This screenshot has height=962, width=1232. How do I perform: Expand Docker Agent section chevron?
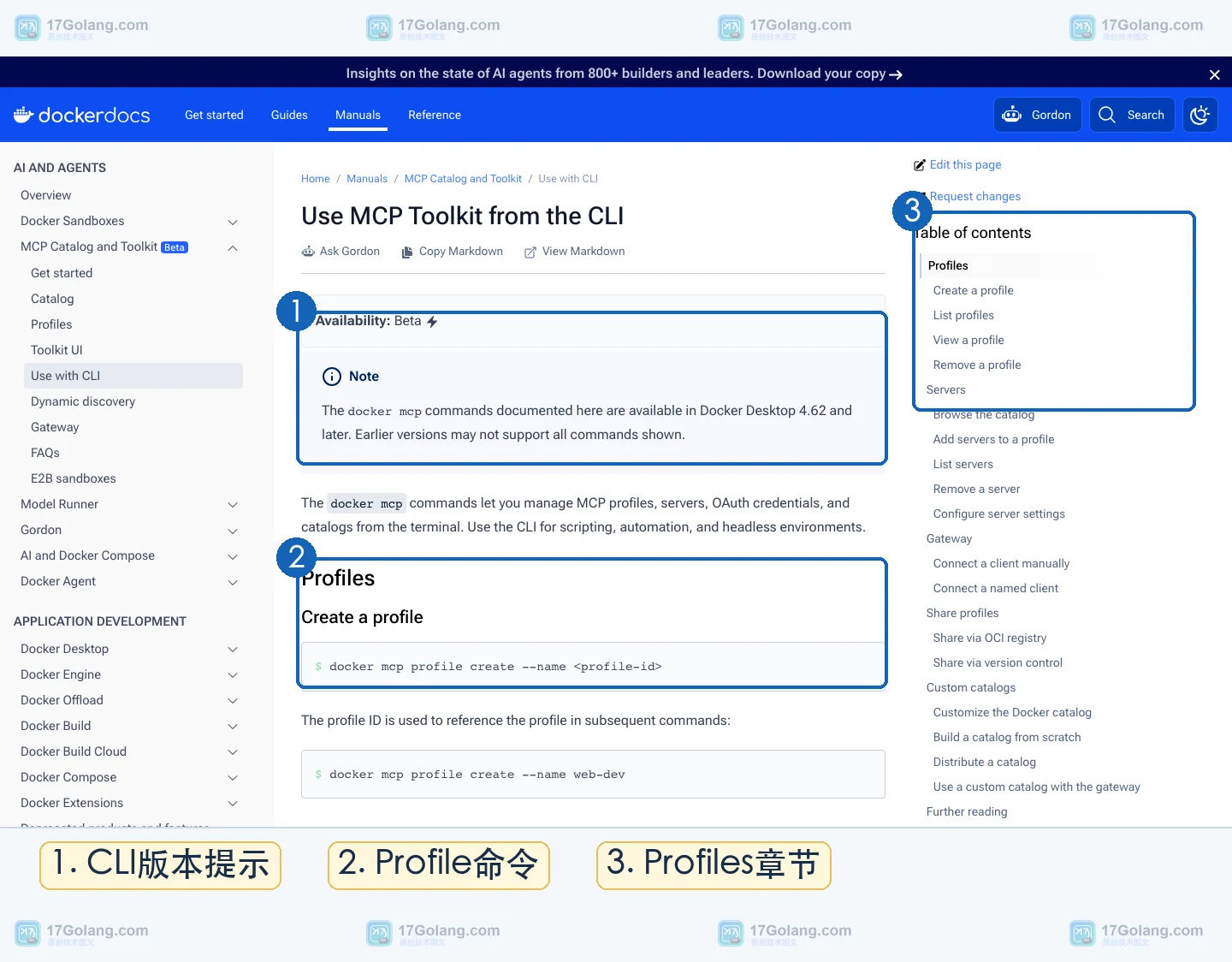tap(233, 582)
